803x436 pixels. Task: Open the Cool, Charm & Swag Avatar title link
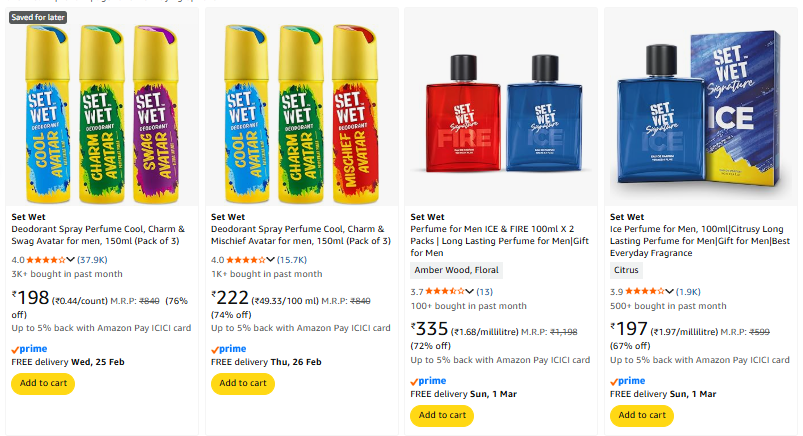(100, 234)
